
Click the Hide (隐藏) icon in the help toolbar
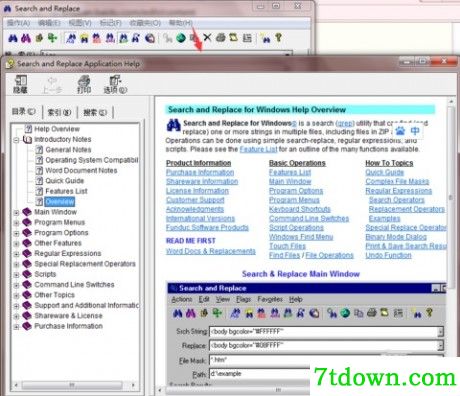(20, 84)
